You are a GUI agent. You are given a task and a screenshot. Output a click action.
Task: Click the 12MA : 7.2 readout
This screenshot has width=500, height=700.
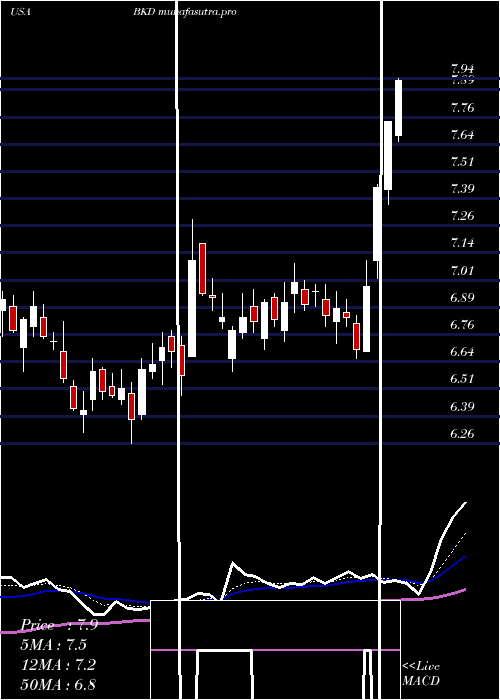[58, 664]
